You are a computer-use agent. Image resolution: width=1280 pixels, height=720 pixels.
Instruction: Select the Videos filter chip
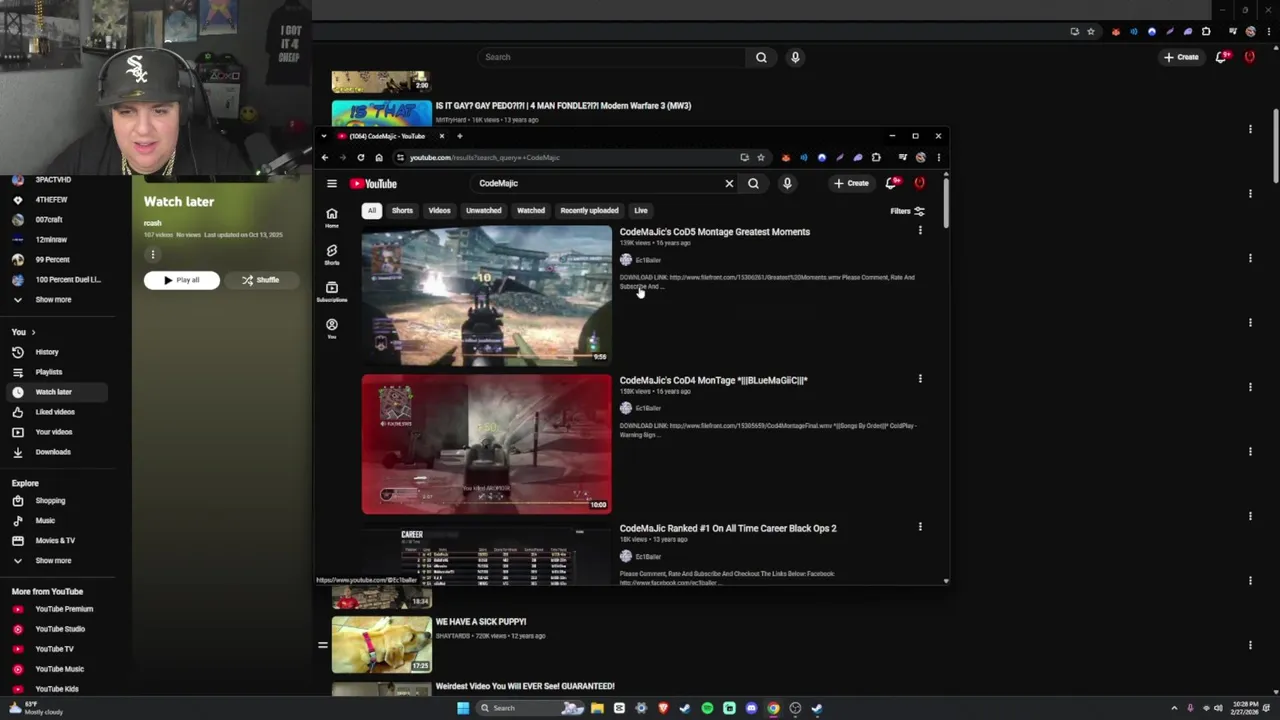[439, 211]
